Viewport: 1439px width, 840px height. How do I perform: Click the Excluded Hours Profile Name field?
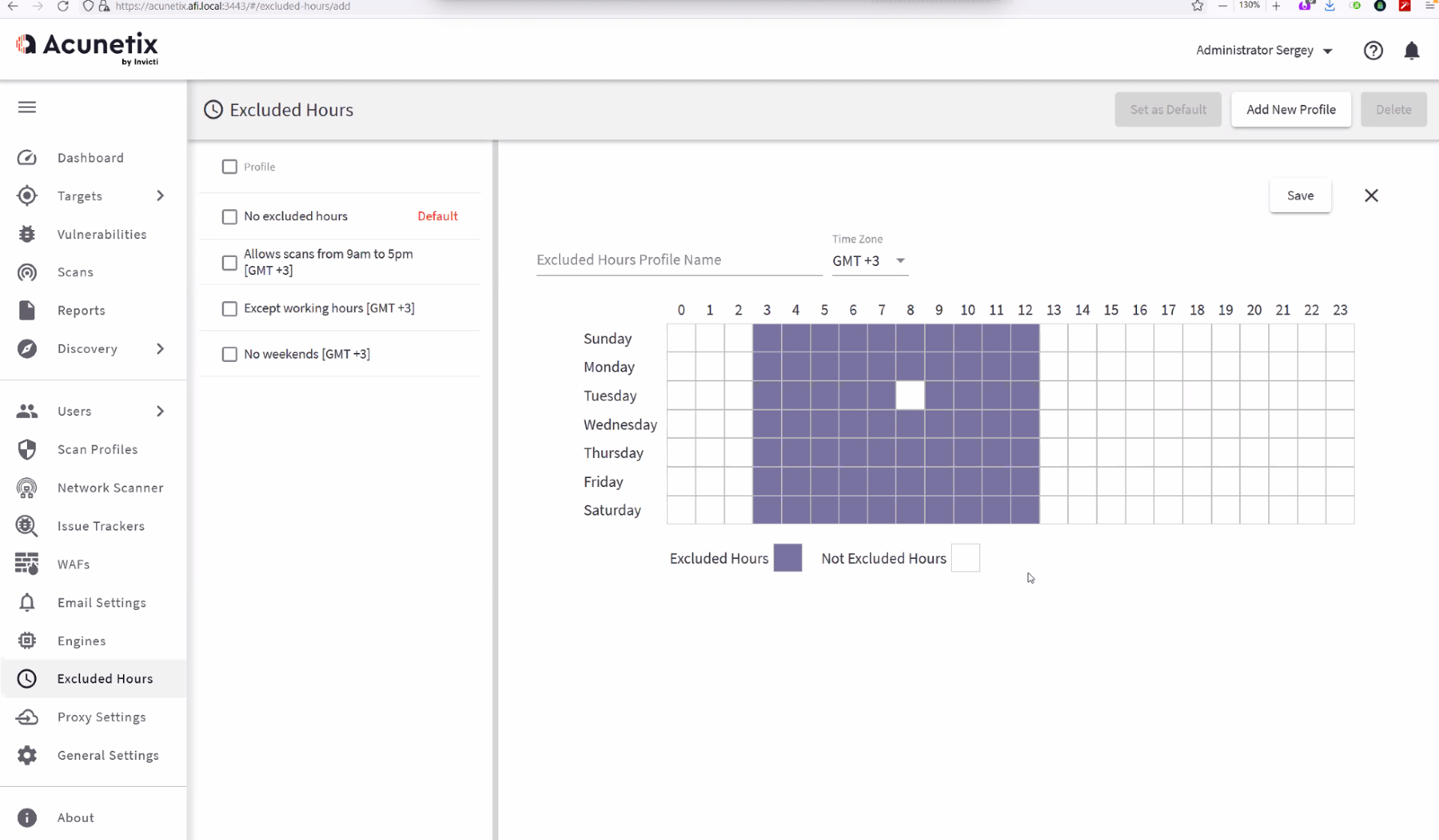click(x=678, y=260)
